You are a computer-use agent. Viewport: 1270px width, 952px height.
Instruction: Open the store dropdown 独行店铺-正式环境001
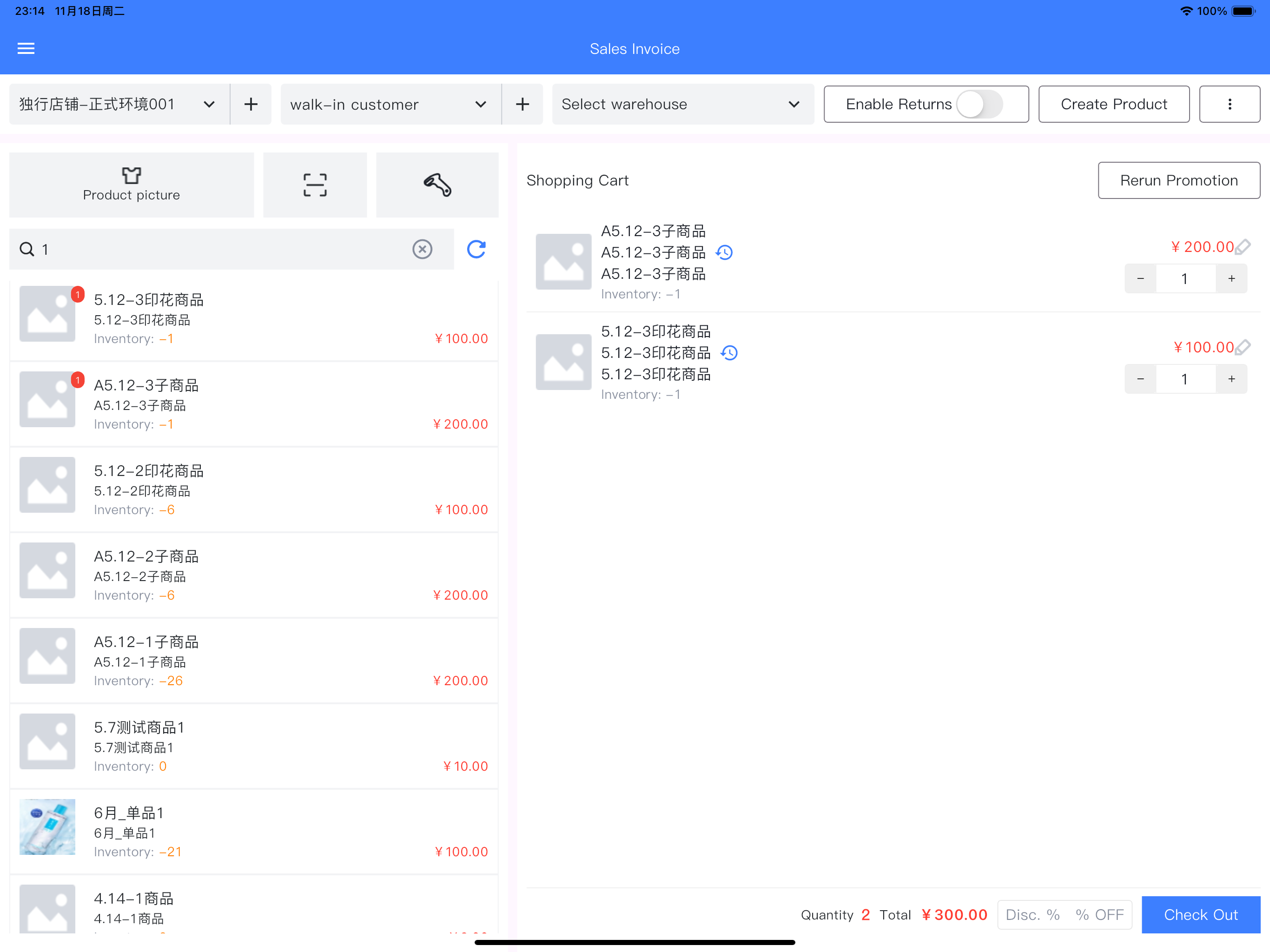pyautogui.click(x=119, y=105)
